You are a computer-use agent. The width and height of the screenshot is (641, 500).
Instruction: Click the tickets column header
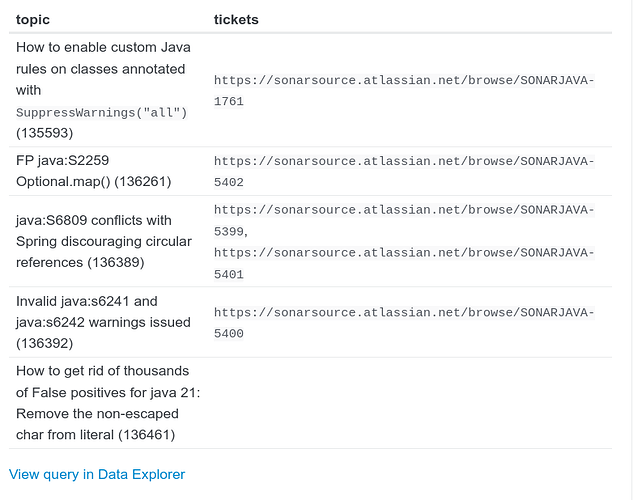click(236, 20)
